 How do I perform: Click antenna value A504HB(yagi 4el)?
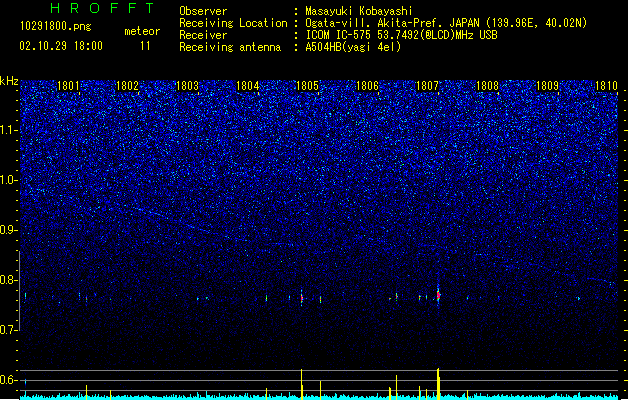[x=353, y=47]
